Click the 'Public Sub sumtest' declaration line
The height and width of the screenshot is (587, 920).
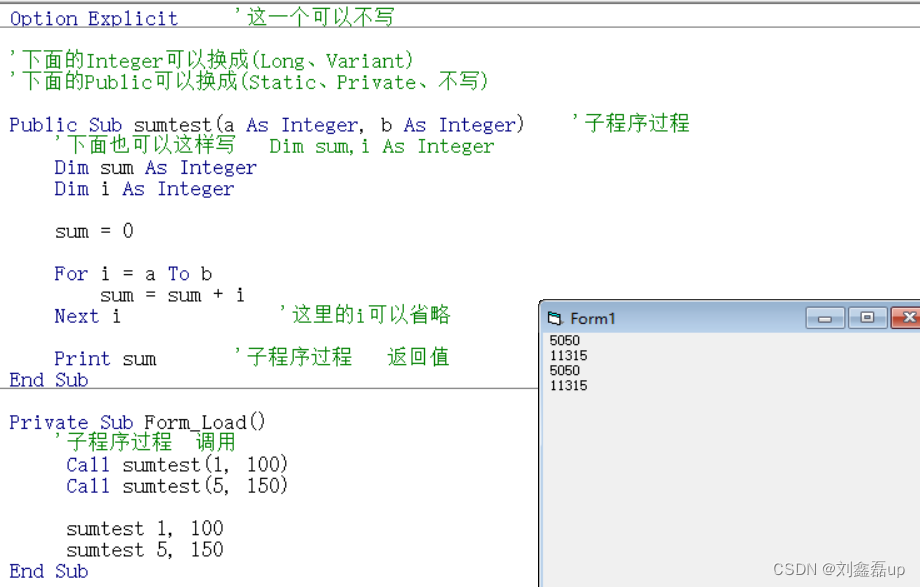[x=266, y=124]
